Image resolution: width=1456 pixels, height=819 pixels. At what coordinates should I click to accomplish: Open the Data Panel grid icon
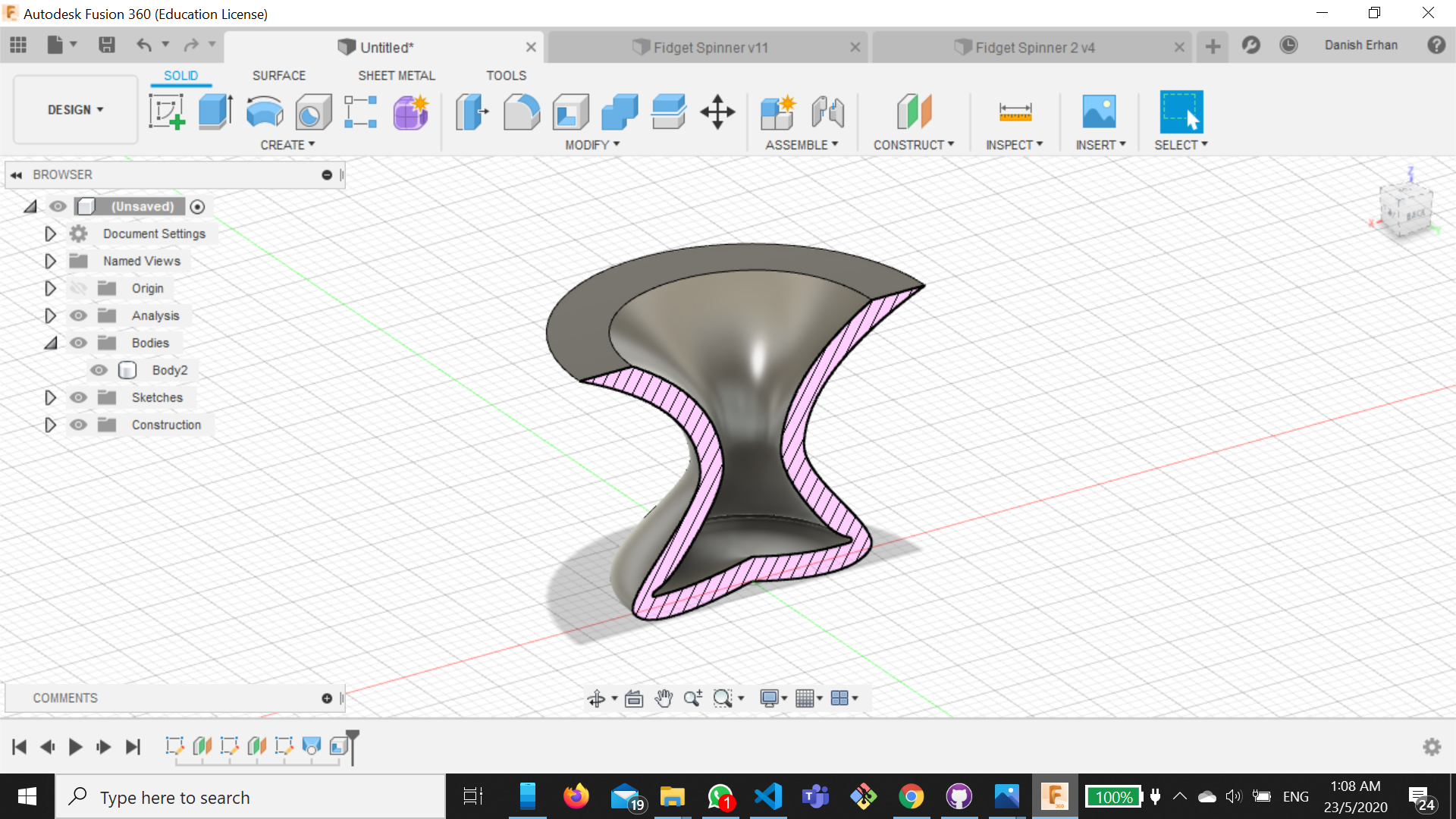pyautogui.click(x=18, y=45)
